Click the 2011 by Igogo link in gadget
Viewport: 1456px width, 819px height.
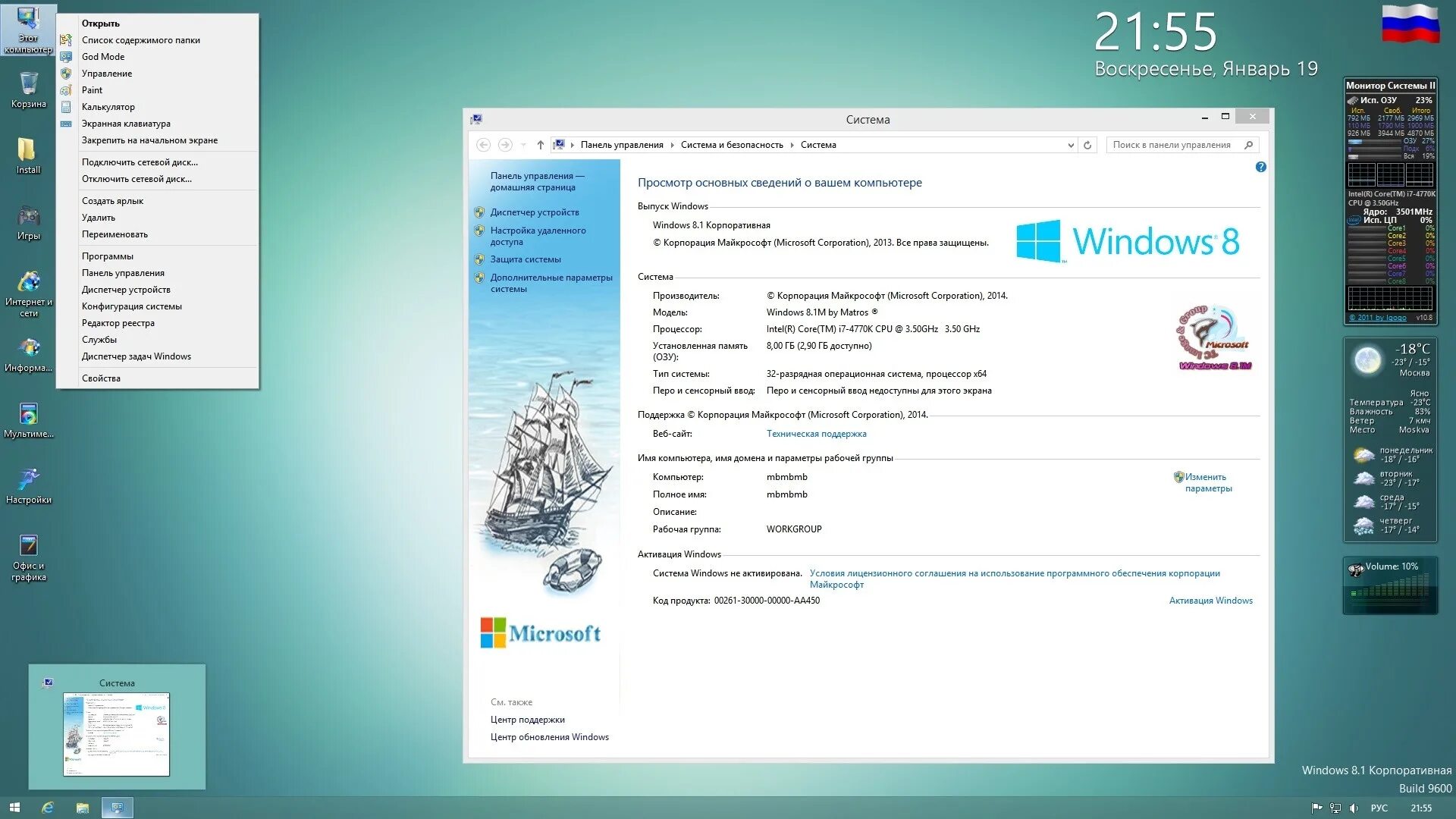[x=1378, y=318]
